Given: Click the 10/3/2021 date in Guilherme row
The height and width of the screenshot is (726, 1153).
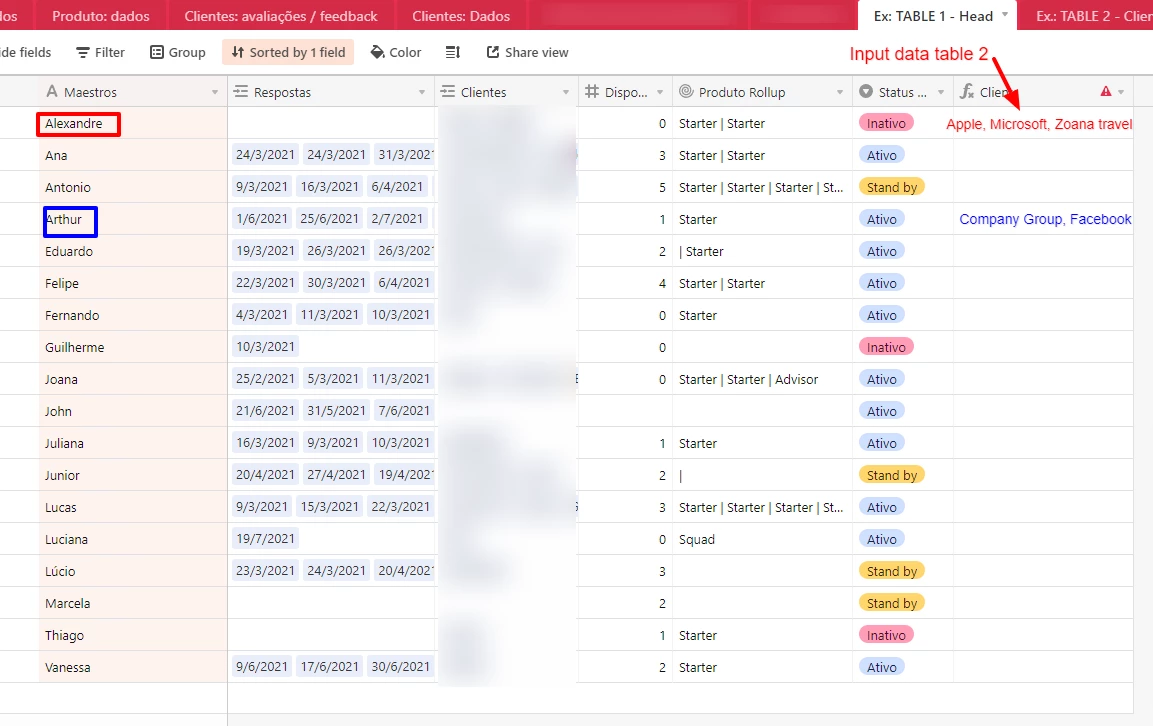Looking at the screenshot, I should tap(265, 346).
